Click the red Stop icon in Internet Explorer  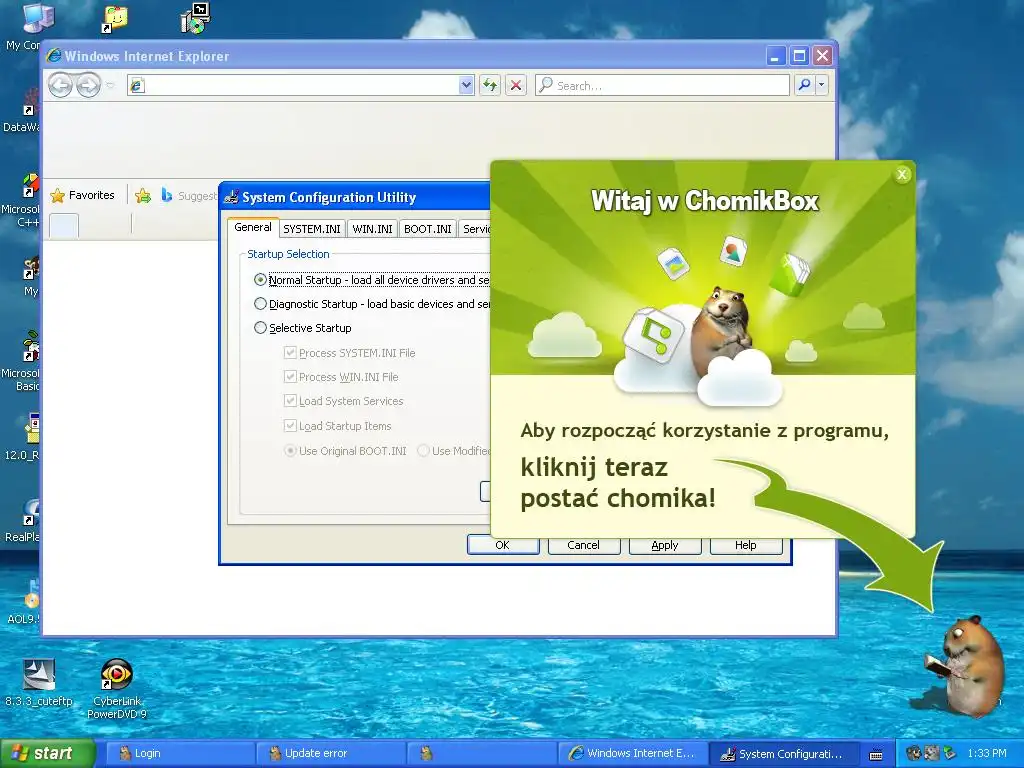point(516,85)
